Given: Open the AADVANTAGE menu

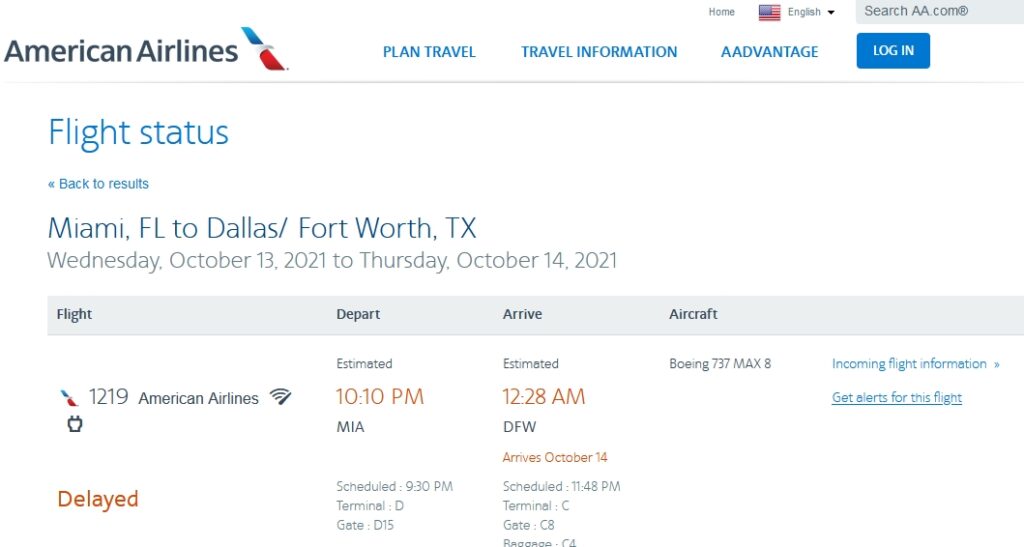Looking at the screenshot, I should coord(769,52).
